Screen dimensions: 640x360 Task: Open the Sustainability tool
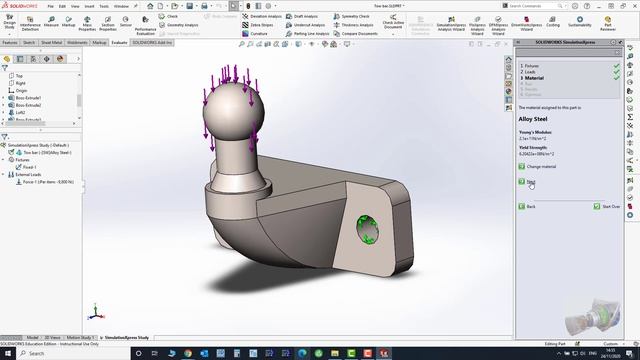point(580,22)
